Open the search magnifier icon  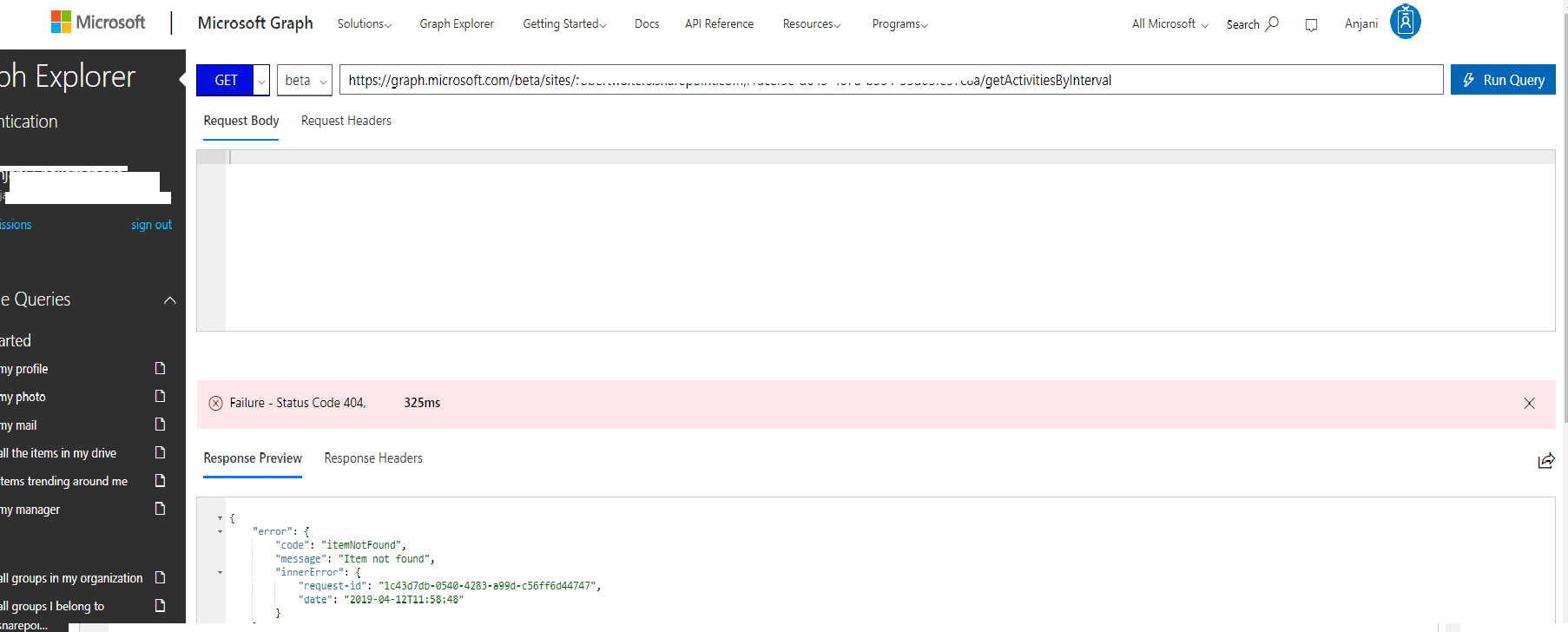[1272, 23]
